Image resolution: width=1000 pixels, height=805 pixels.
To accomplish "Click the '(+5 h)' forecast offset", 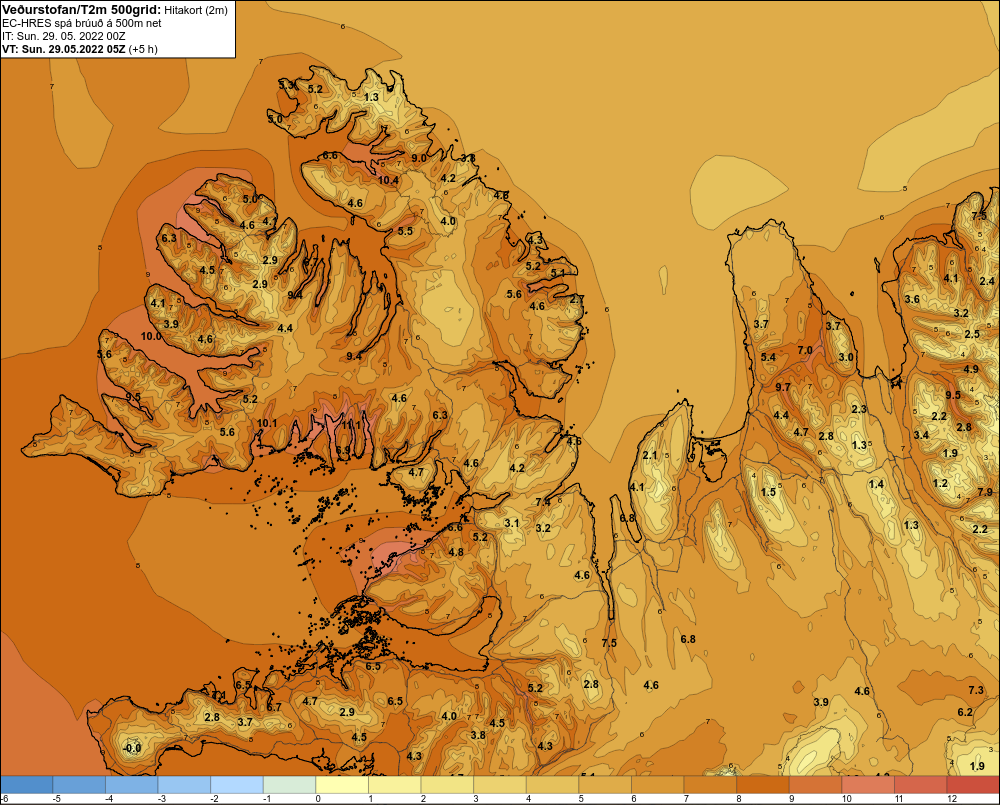I will (x=143, y=49).
